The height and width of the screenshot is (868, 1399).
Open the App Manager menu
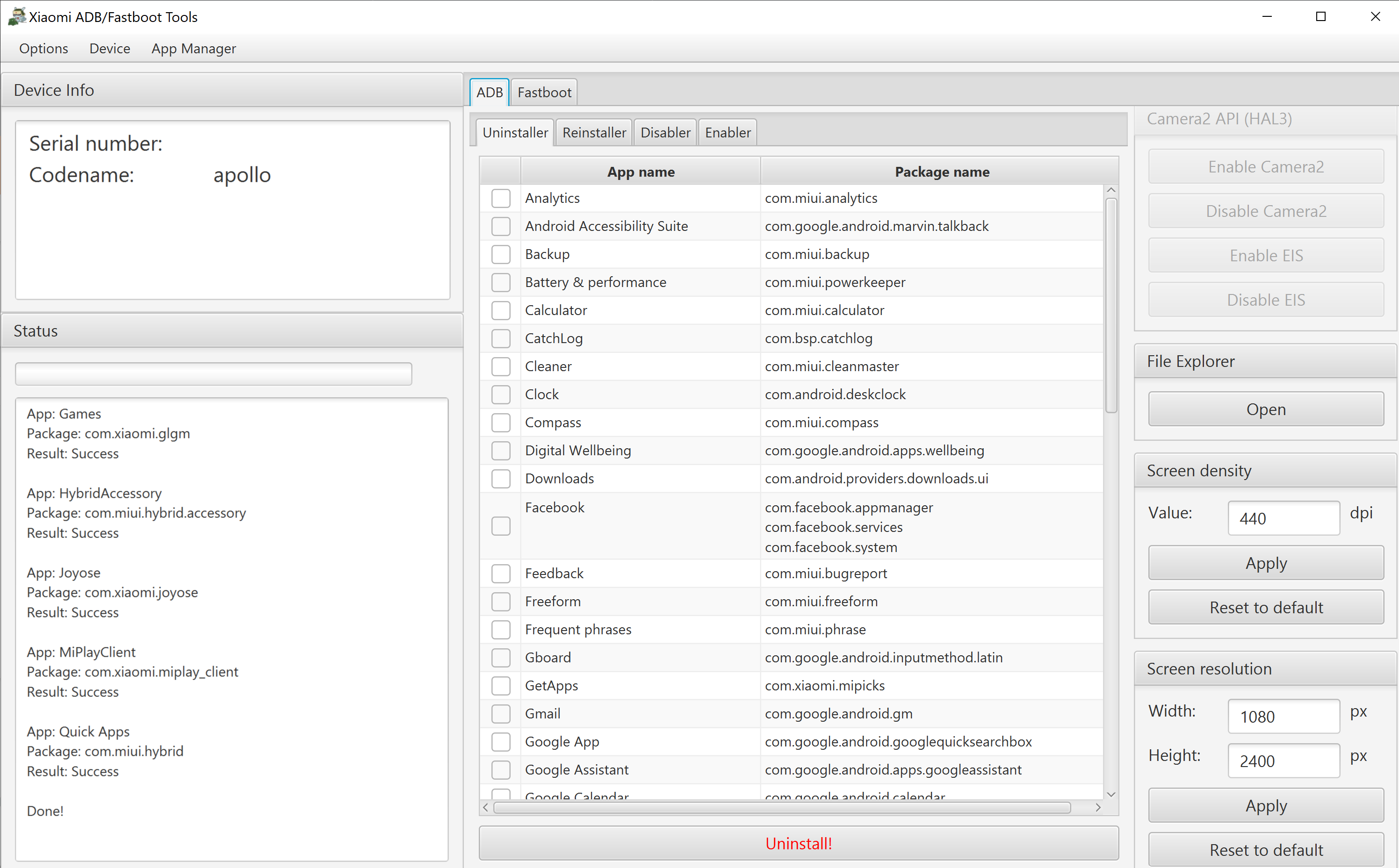194,48
